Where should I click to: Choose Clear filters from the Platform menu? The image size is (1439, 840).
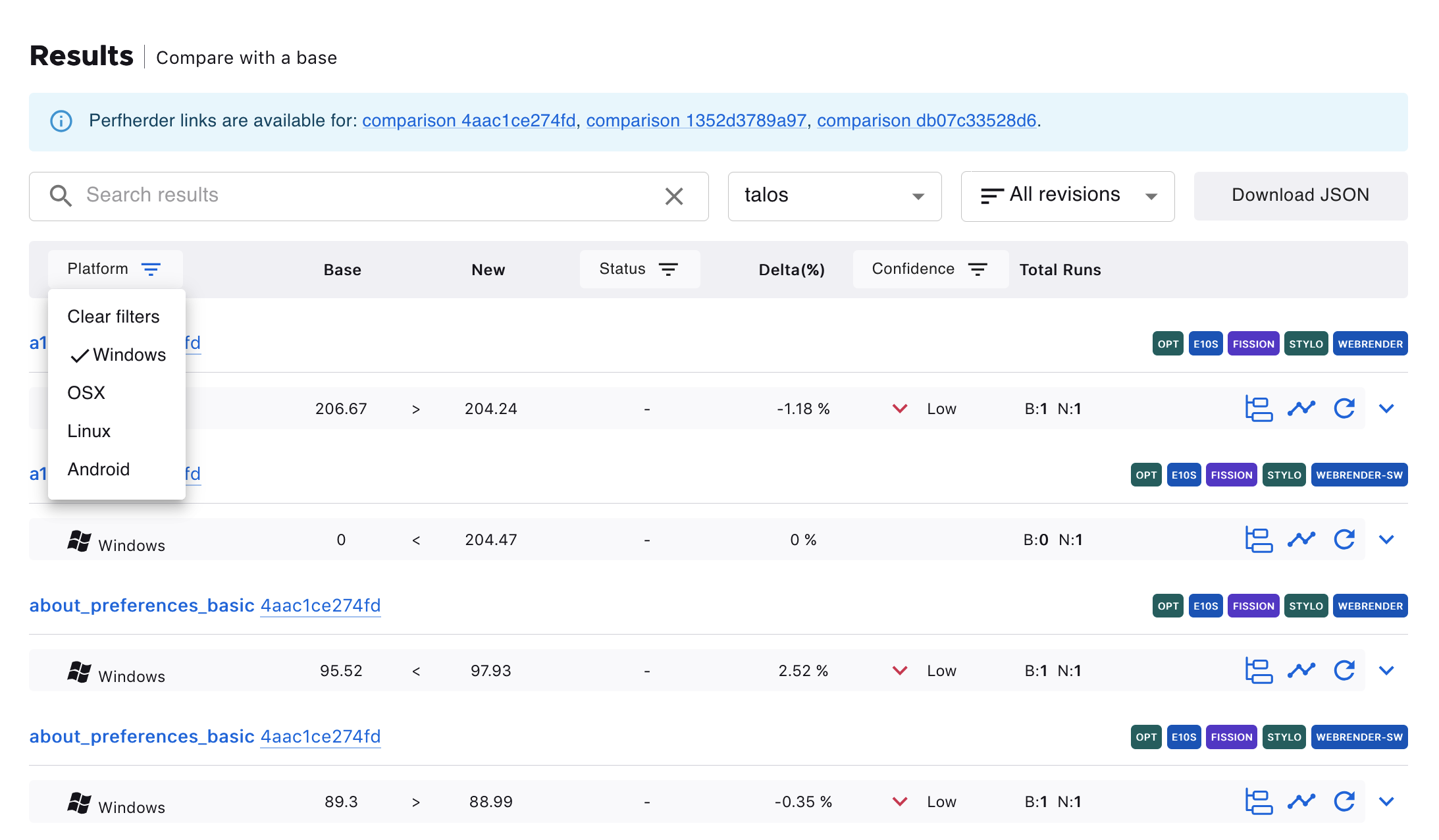pyautogui.click(x=113, y=316)
